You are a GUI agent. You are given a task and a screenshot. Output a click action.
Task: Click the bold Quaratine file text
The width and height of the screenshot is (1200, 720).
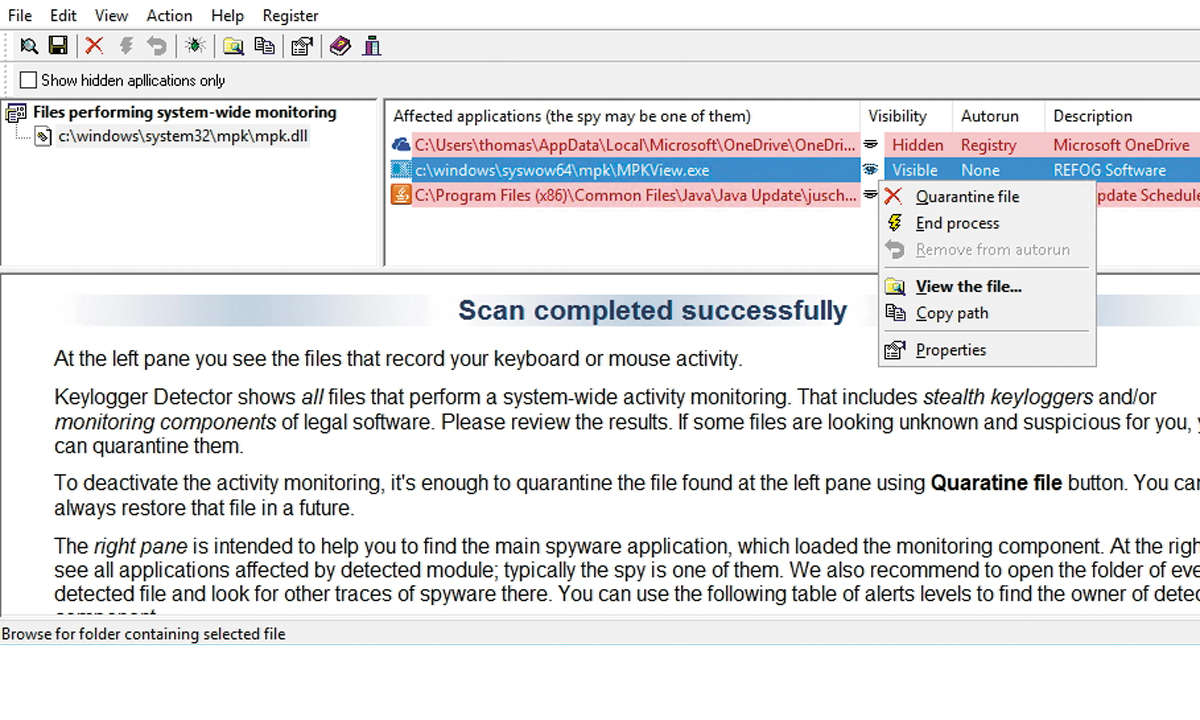click(996, 484)
